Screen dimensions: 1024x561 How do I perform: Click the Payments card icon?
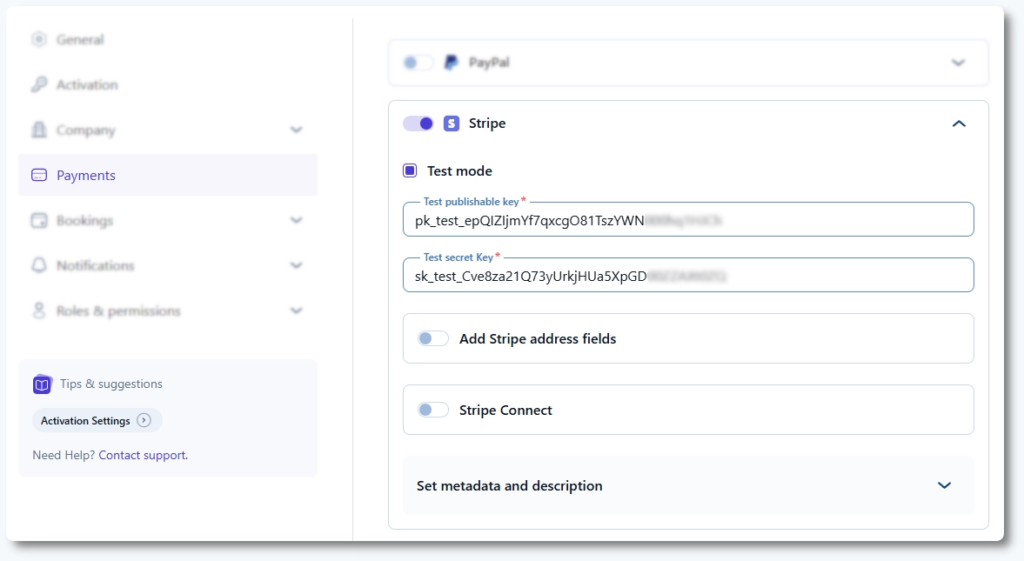click(x=39, y=175)
